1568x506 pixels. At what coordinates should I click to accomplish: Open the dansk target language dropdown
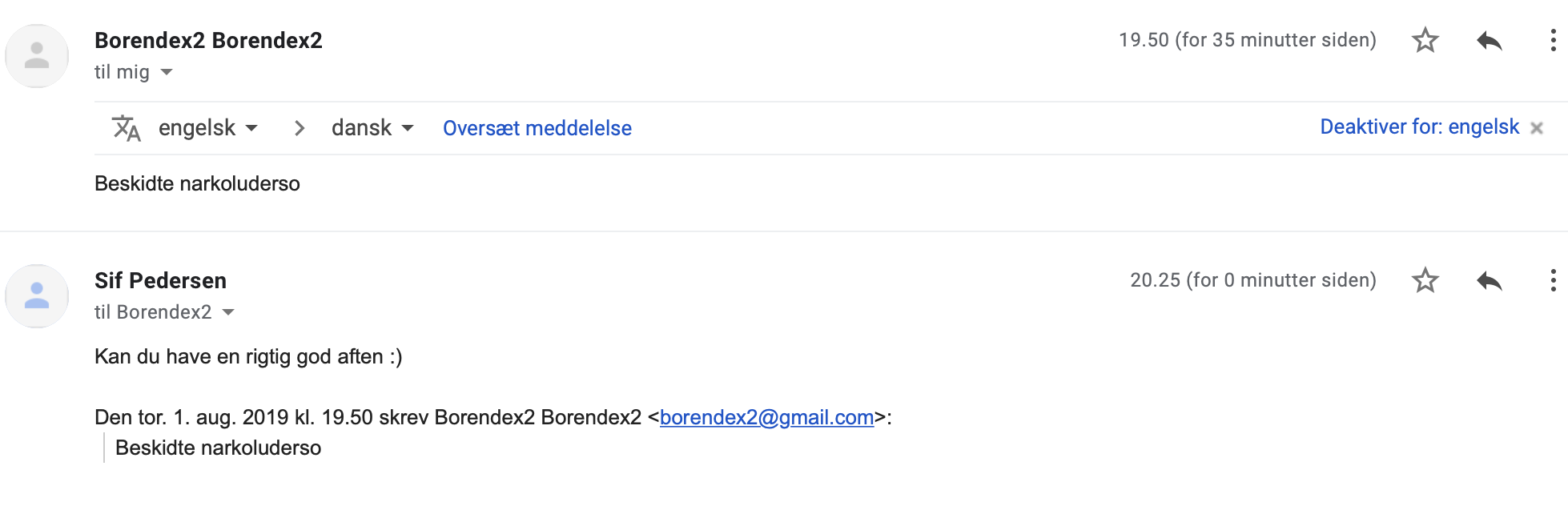click(372, 128)
